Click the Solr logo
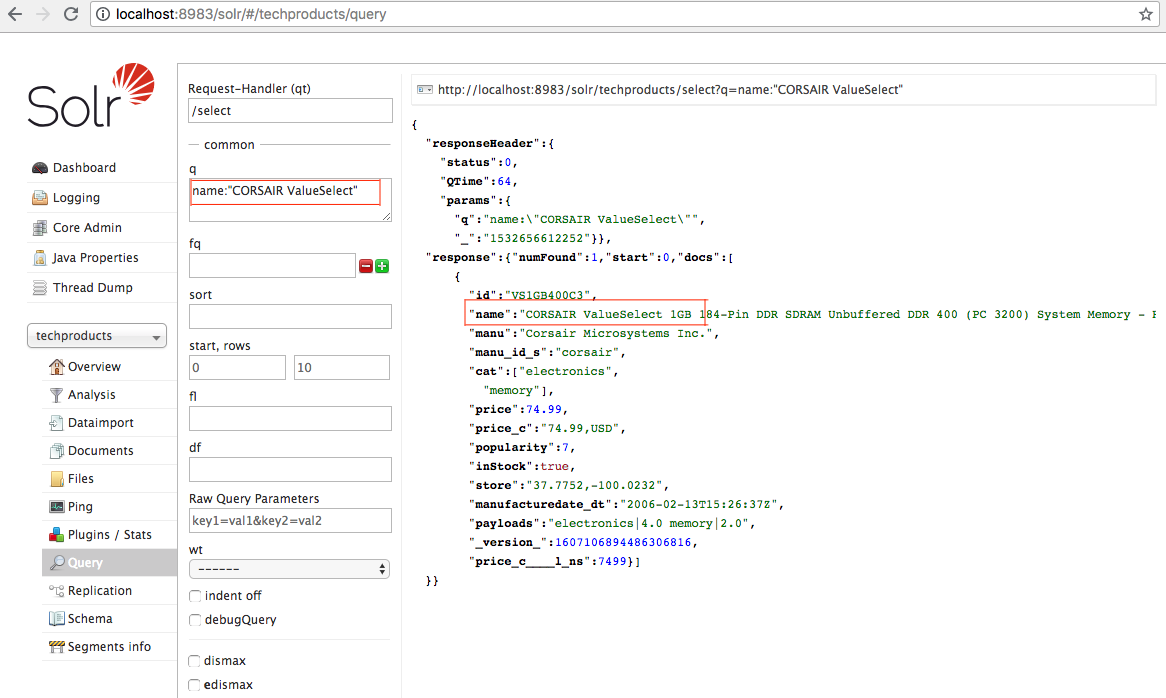Viewport: 1166px width, 698px height. pyautogui.click(x=91, y=95)
